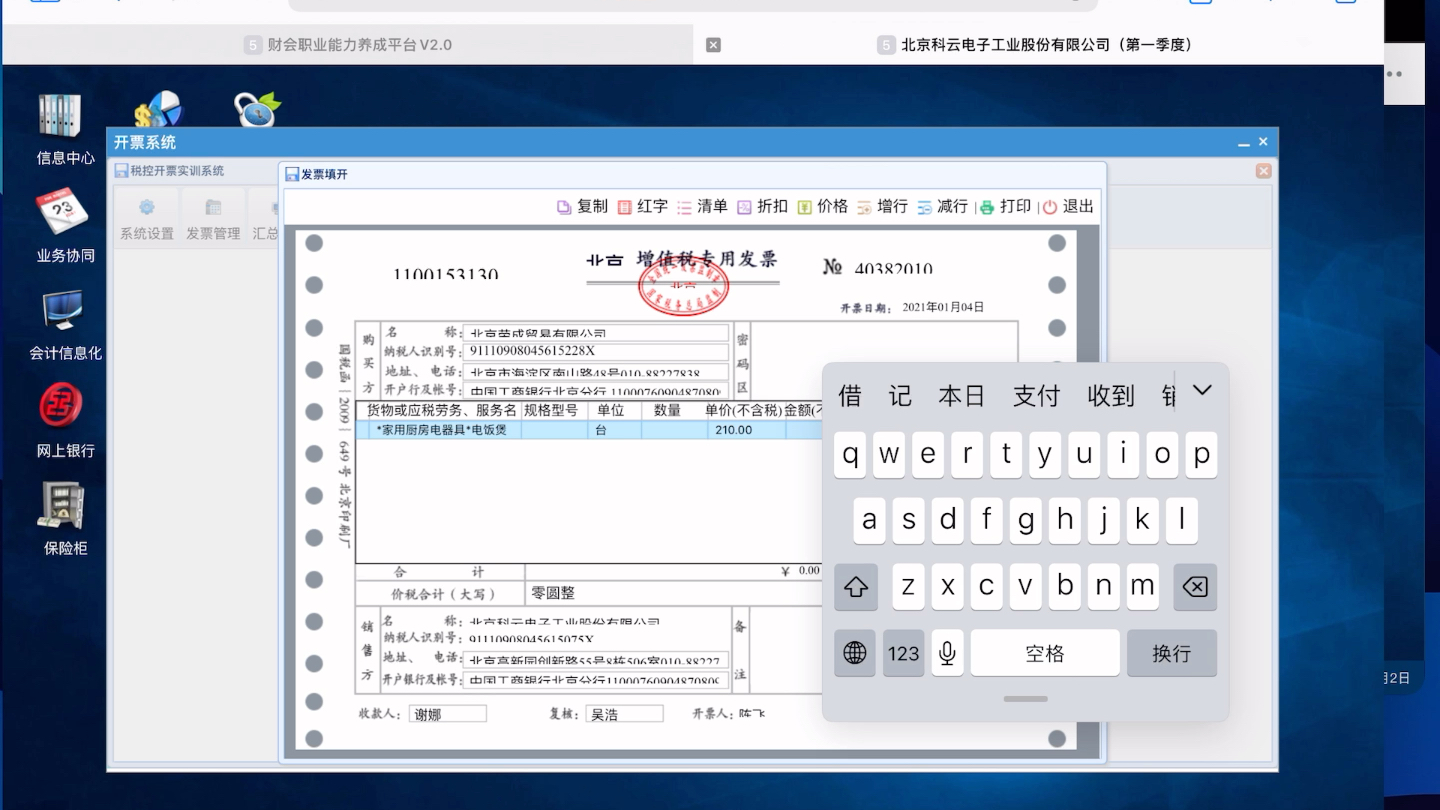Open 发票管理 in tax system window
The image size is (1440, 810).
213,219
